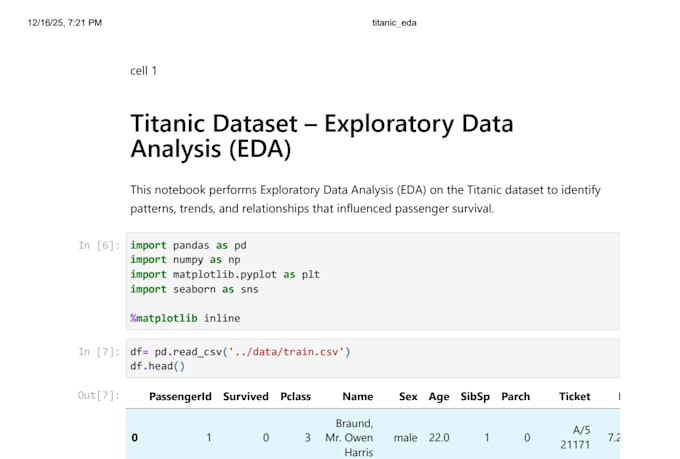Click the date '12/16/25, 7:21 PM'
The height and width of the screenshot is (459, 680).
tap(65, 23)
